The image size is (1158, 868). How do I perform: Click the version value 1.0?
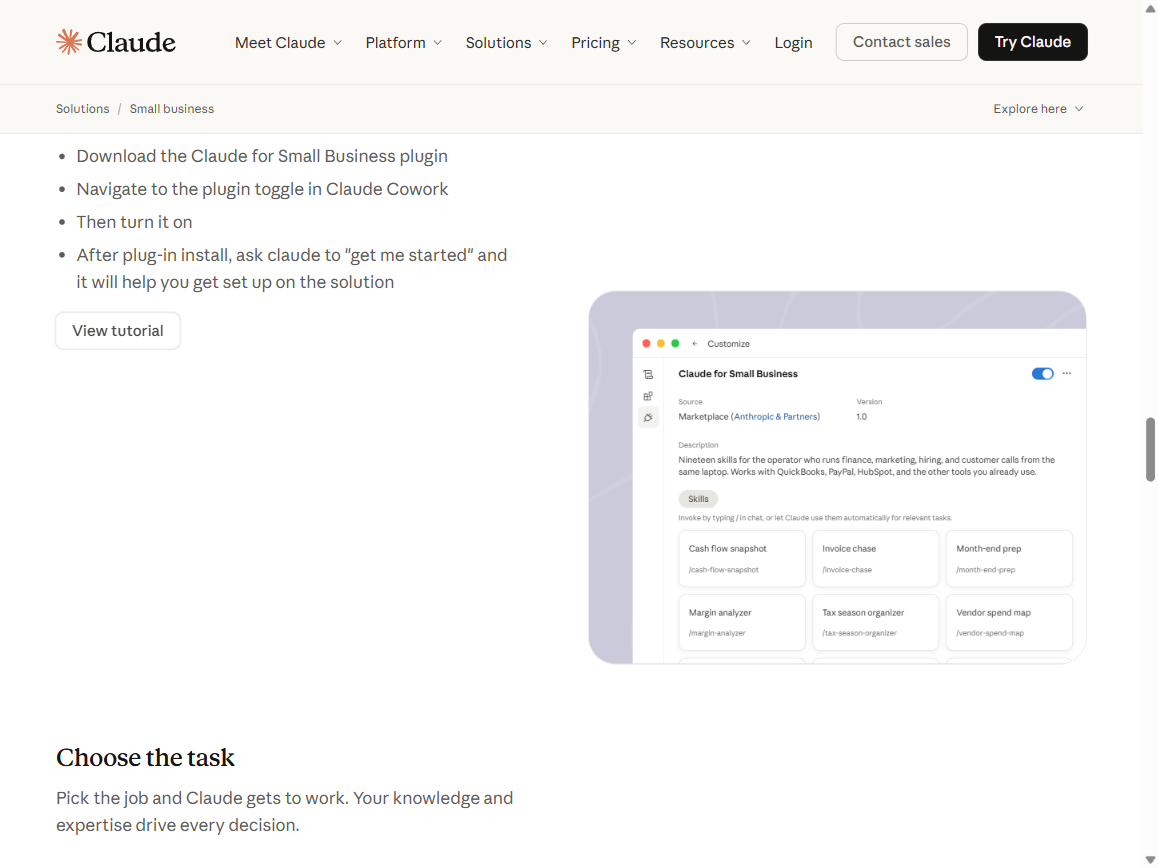(861, 417)
